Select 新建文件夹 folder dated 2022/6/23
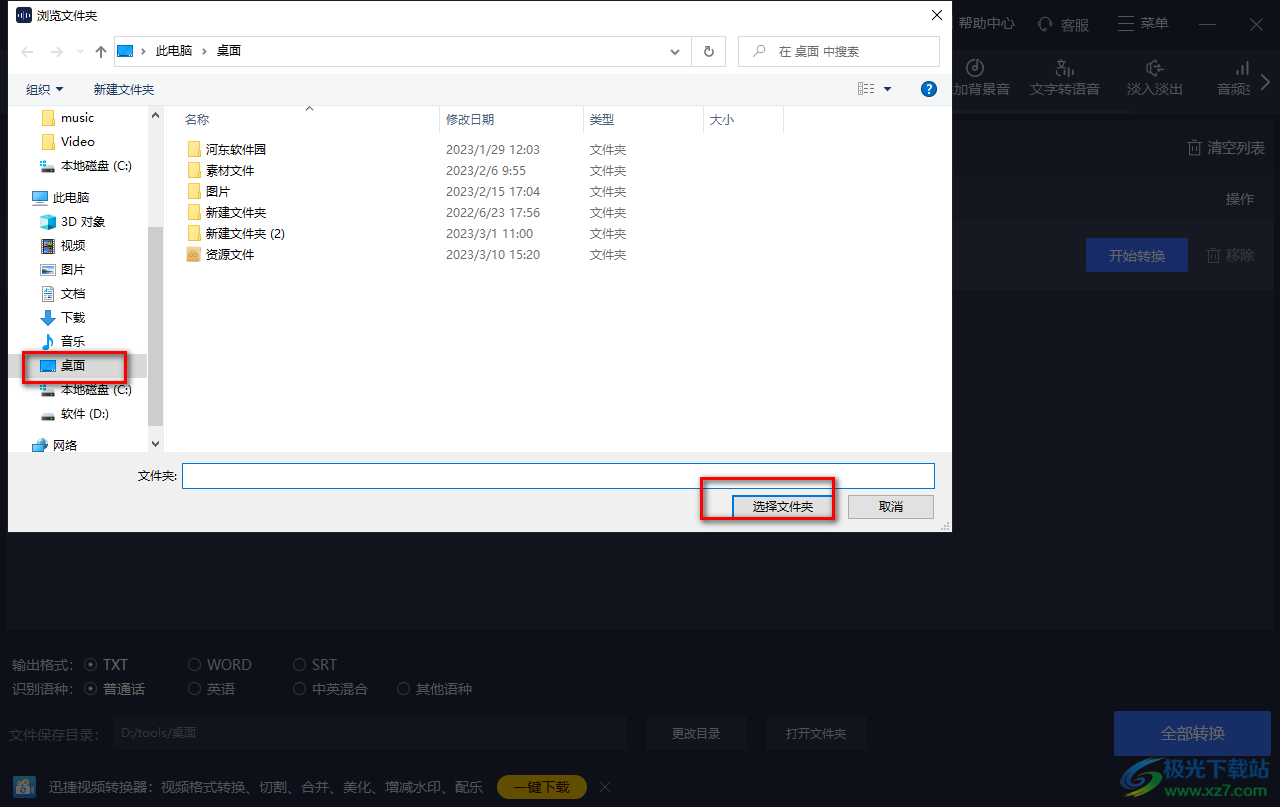The width and height of the screenshot is (1280, 807). click(x=236, y=212)
